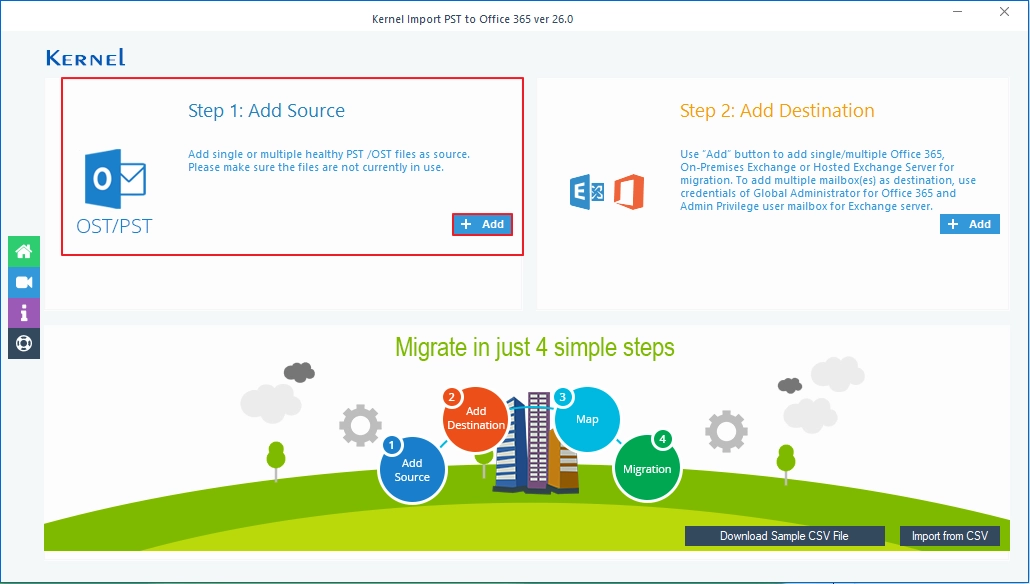Viewport: 1030px width, 584px height.
Task: Click the 'OST/PST' label
Action: (114, 226)
